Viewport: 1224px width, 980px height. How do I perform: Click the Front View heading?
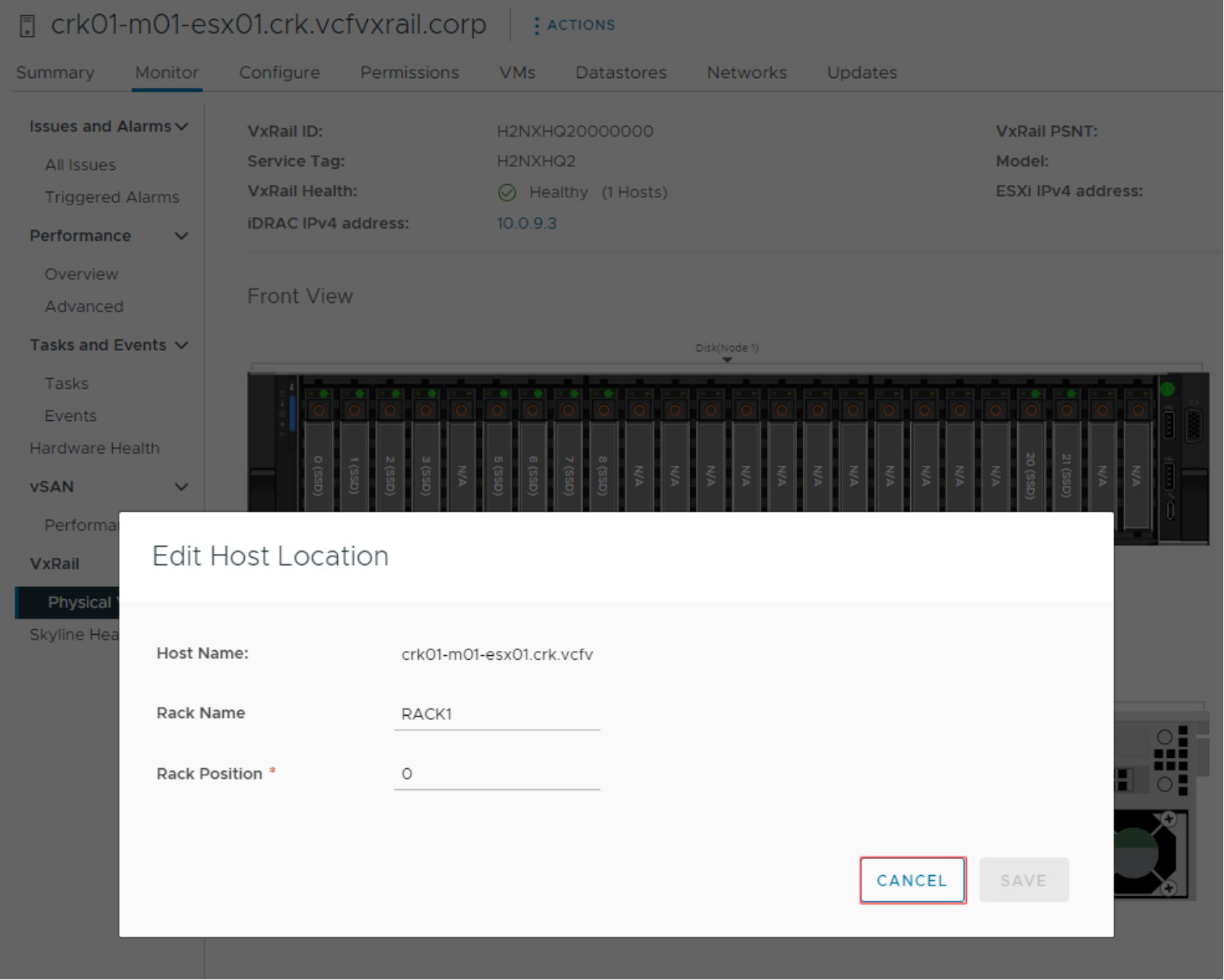(300, 296)
